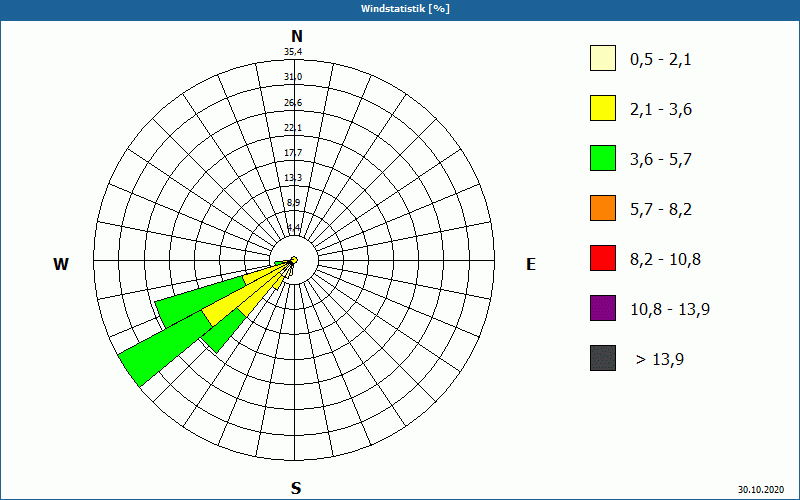800x500 pixels.
Task: Click the date 30.10.2020
Action: coord(761,489)
